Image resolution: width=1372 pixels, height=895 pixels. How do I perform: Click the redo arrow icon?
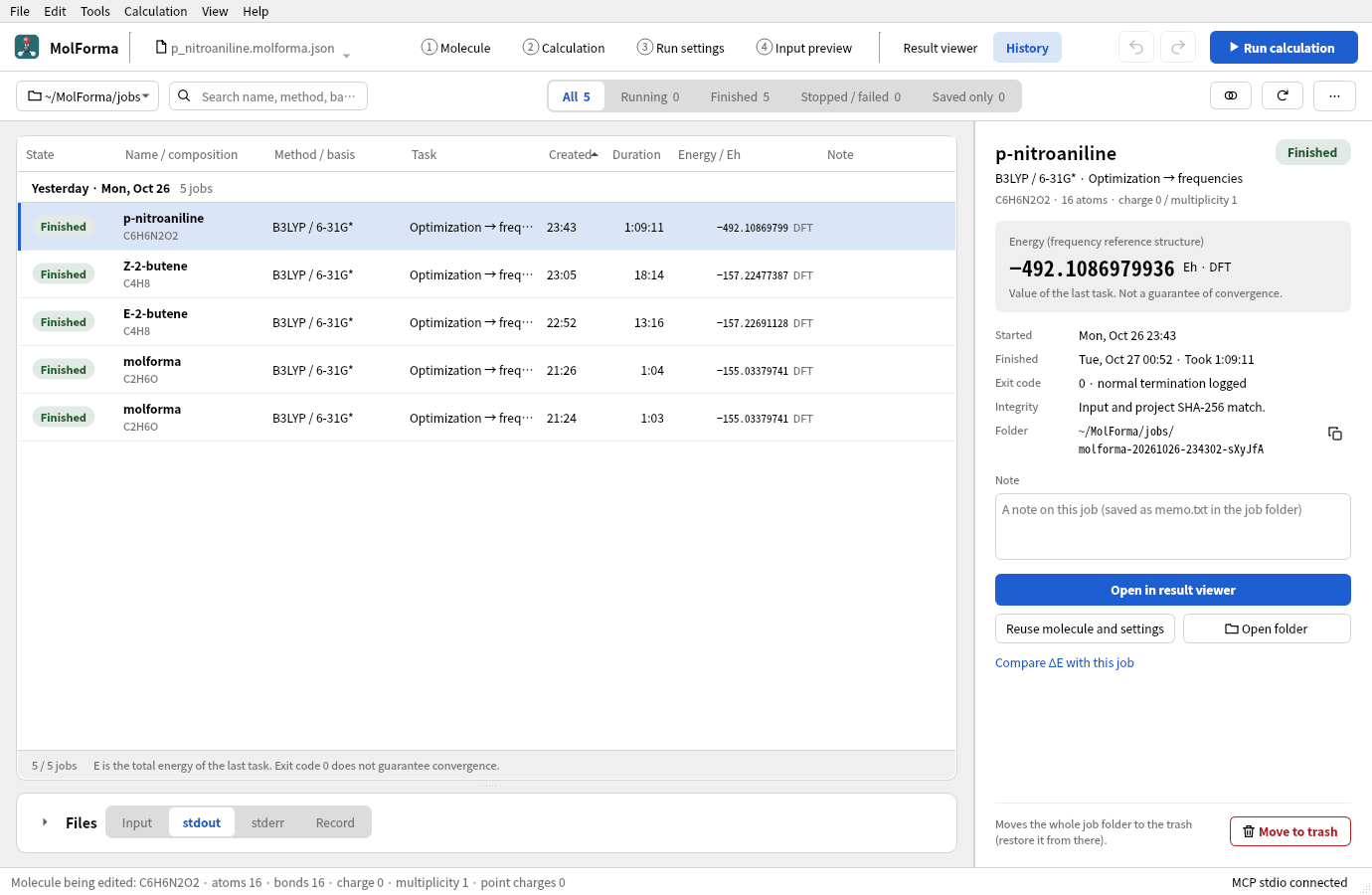[1178, 48]
